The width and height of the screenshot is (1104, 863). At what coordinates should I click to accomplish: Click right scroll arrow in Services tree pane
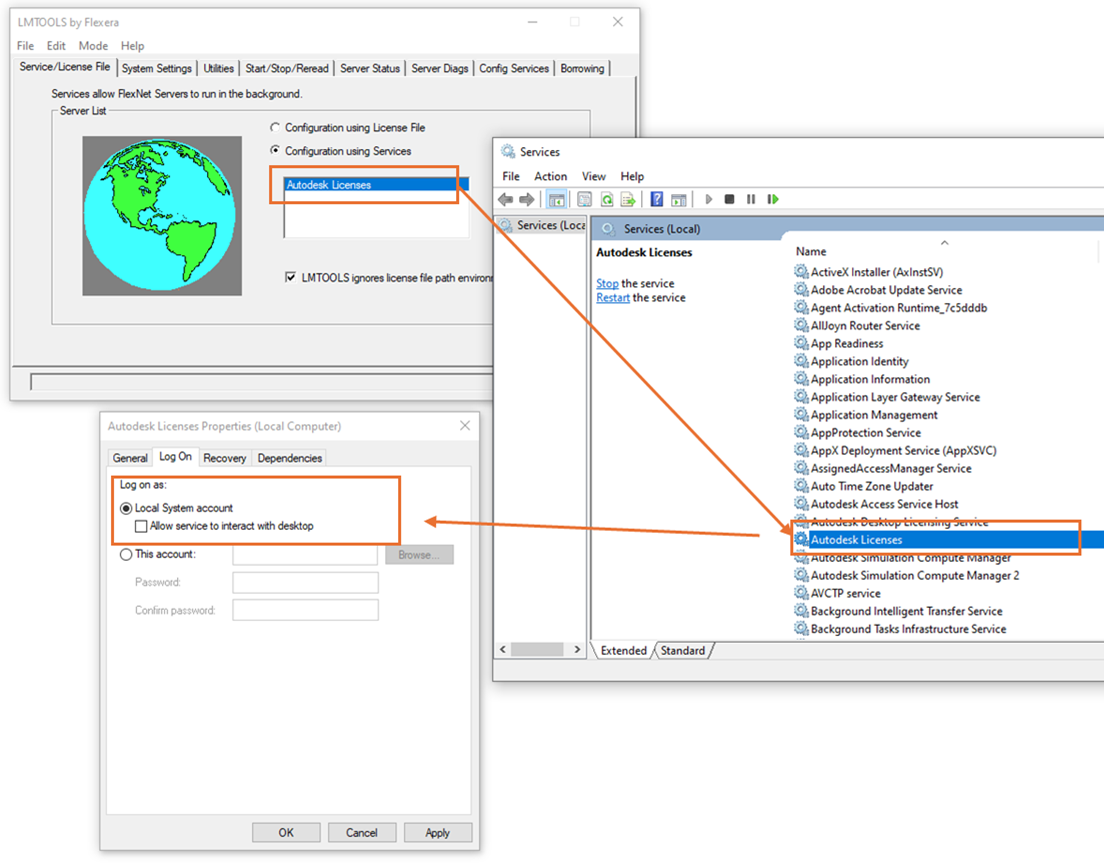pos(577,649)
